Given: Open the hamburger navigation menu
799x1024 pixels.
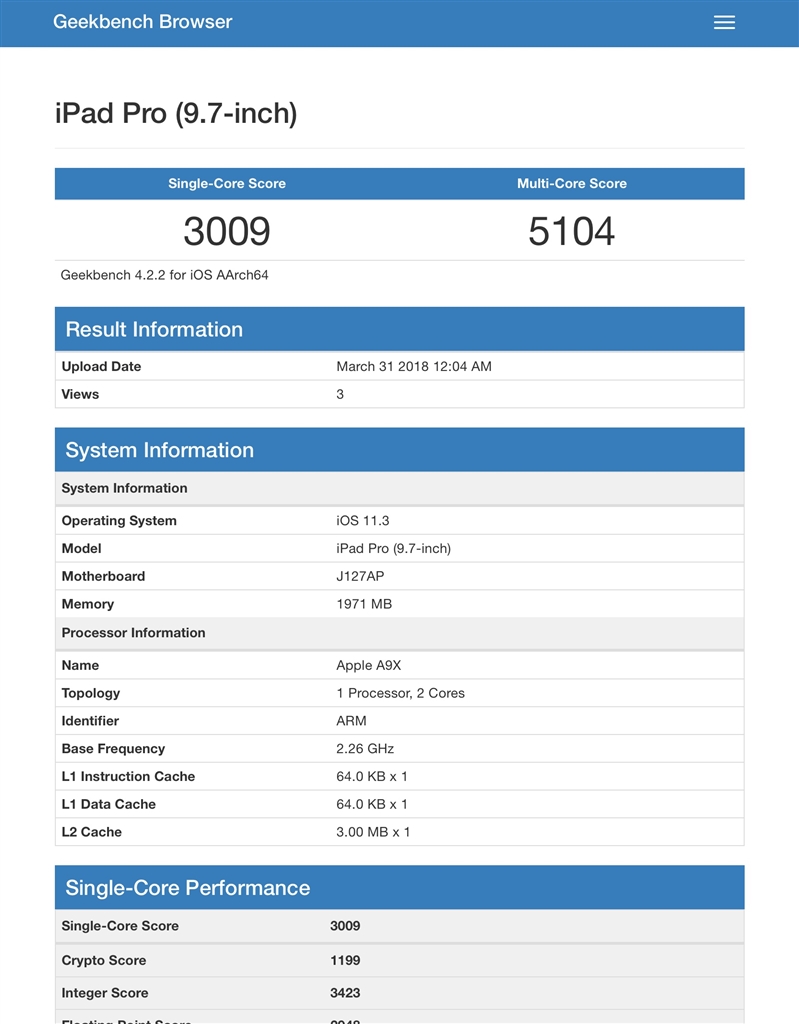Looking at the screenshot, I should pyautogui.click(x=724, y=23).
